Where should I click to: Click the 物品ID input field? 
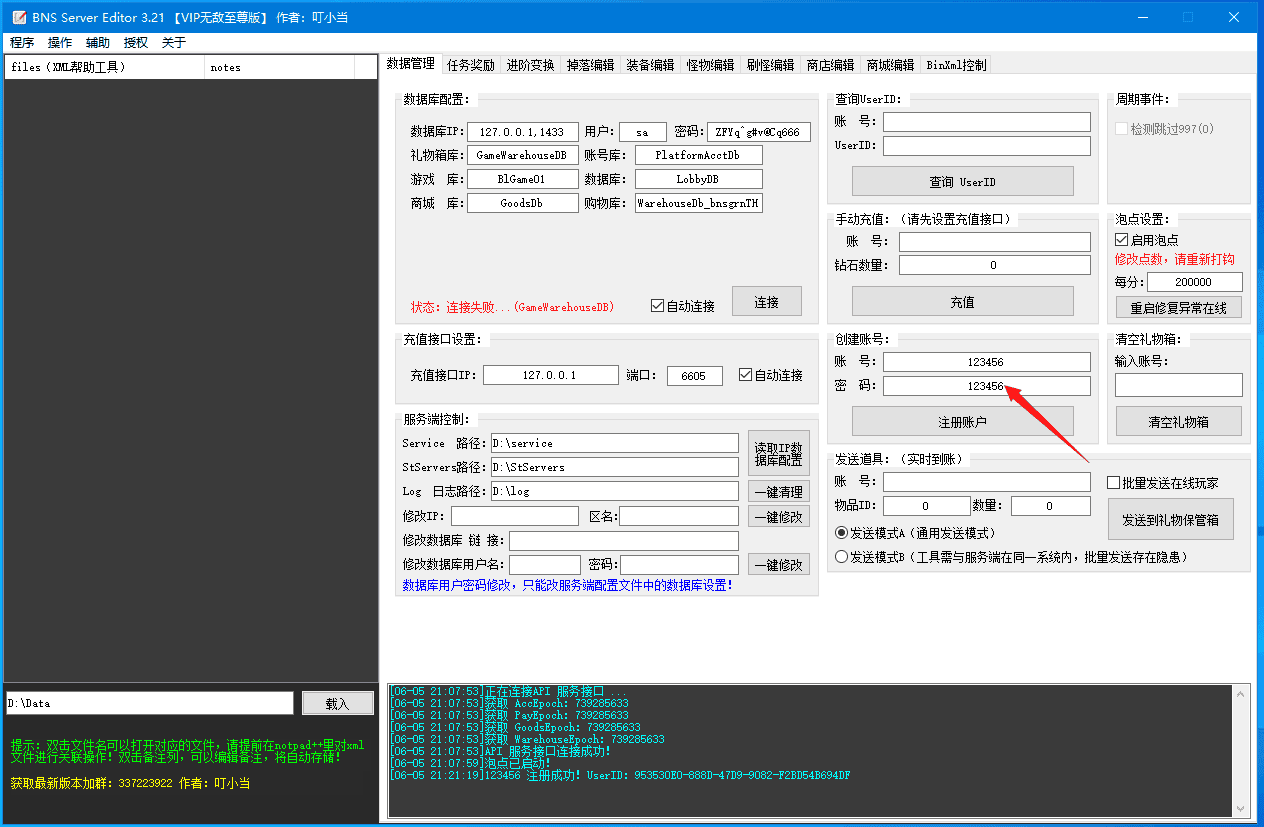pos(925,505)
